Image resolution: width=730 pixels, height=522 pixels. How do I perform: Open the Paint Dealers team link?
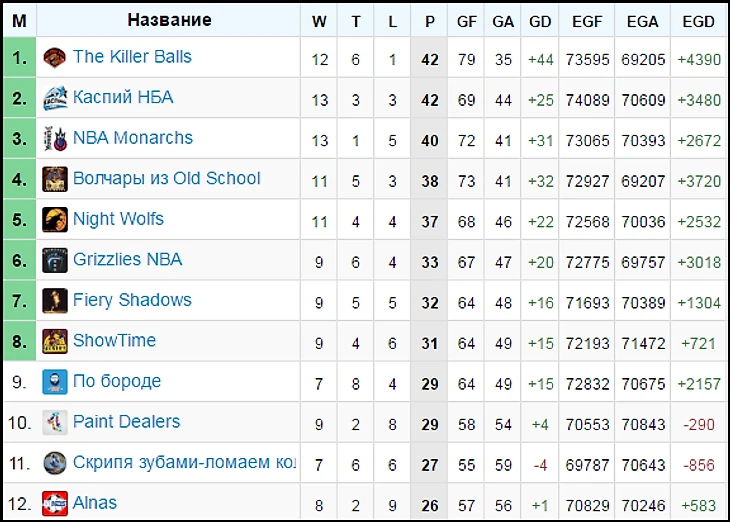[127, 422]
